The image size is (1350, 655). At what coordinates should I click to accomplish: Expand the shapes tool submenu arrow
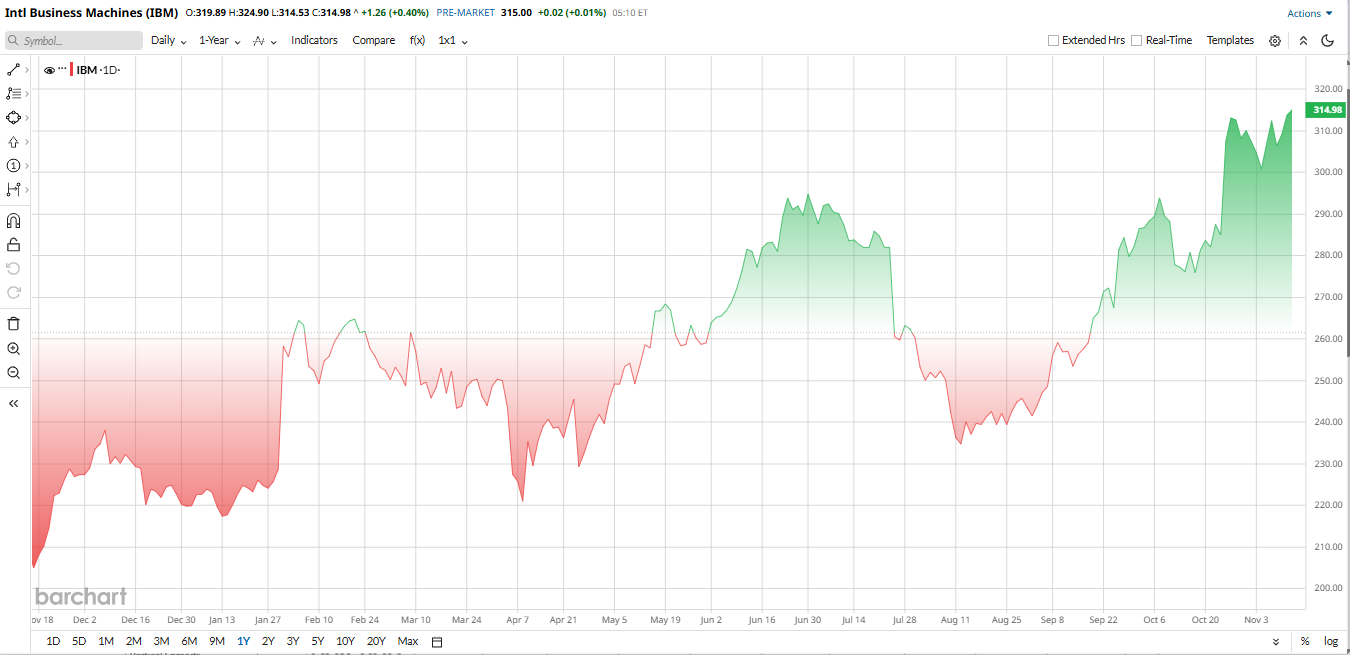point(27,118)
